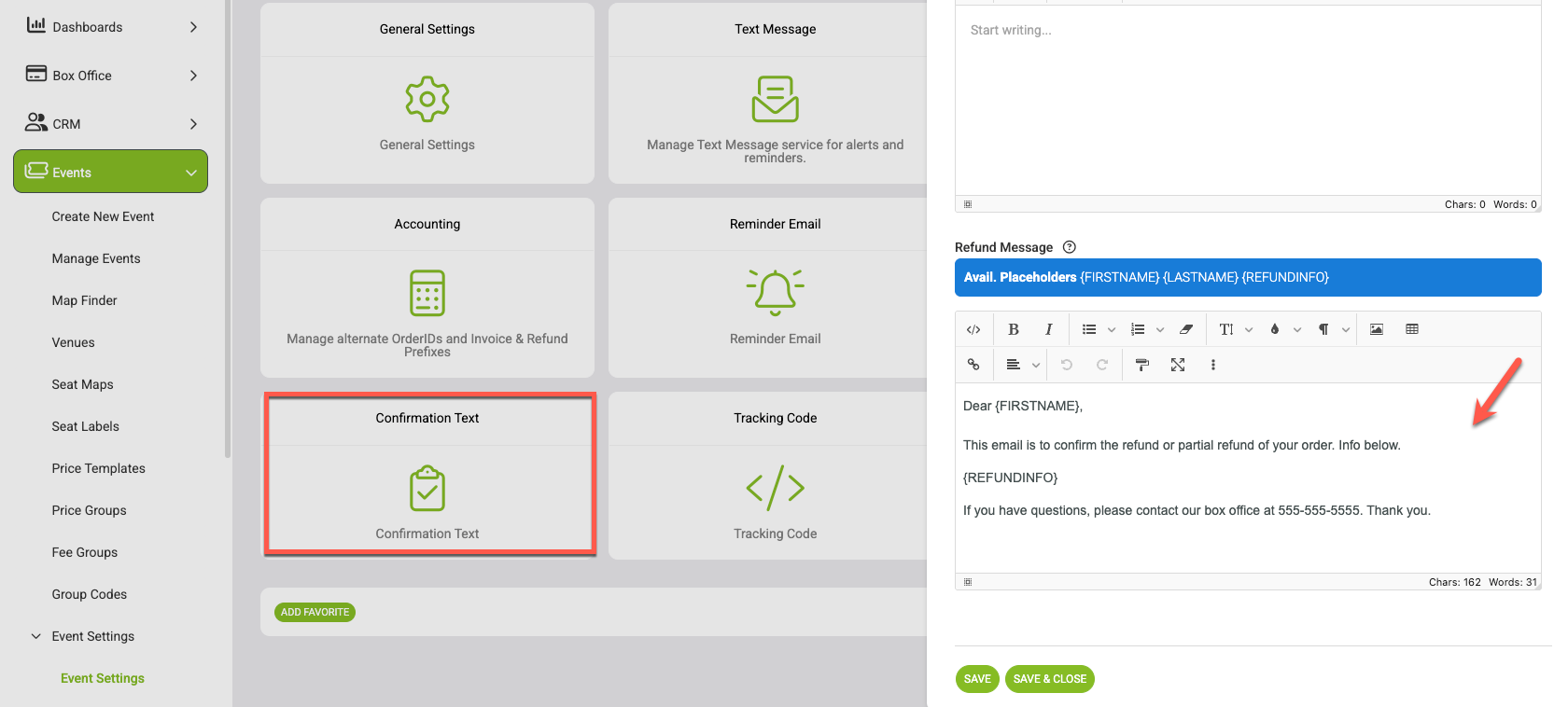Expand the CRM menu chevron
The image size is (1568, 707).
click(193, 124)
